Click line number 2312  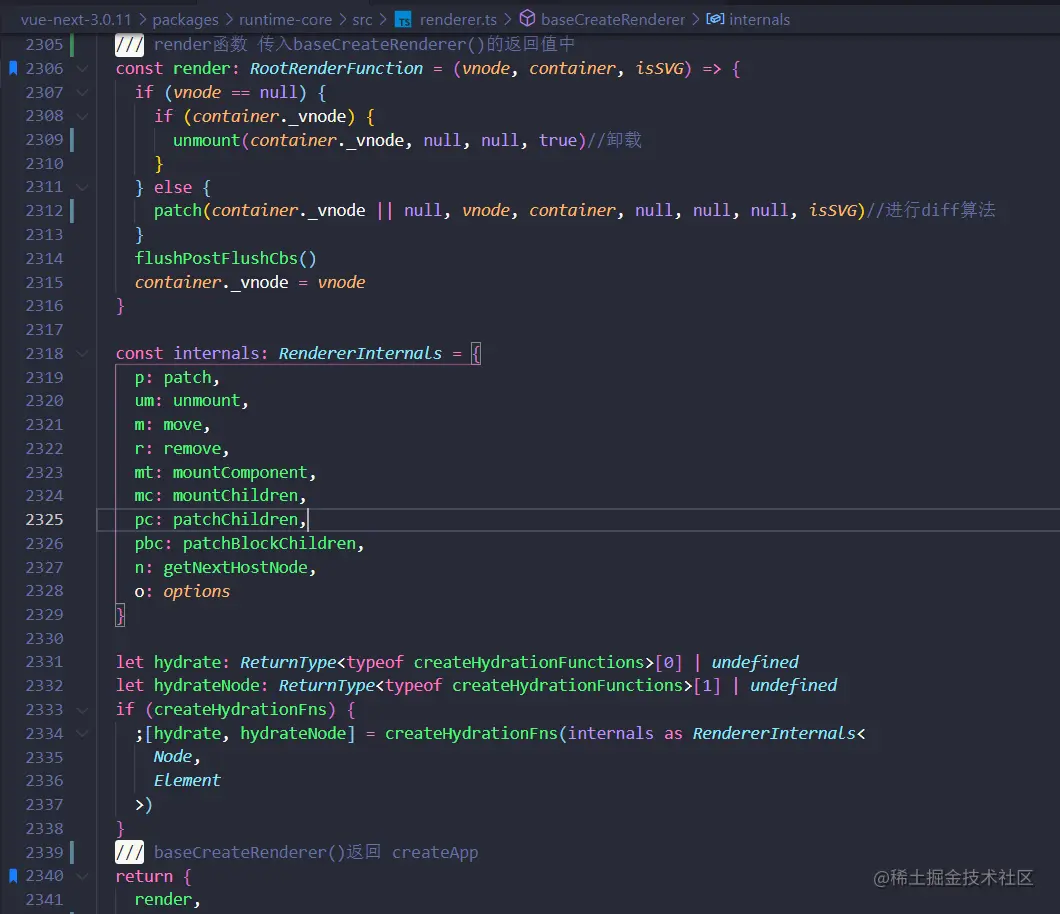44,211
